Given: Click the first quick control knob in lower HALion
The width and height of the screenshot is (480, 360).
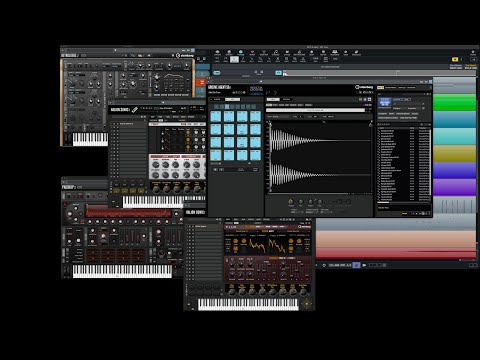Looking at the screenshot, I should [232, 291].
